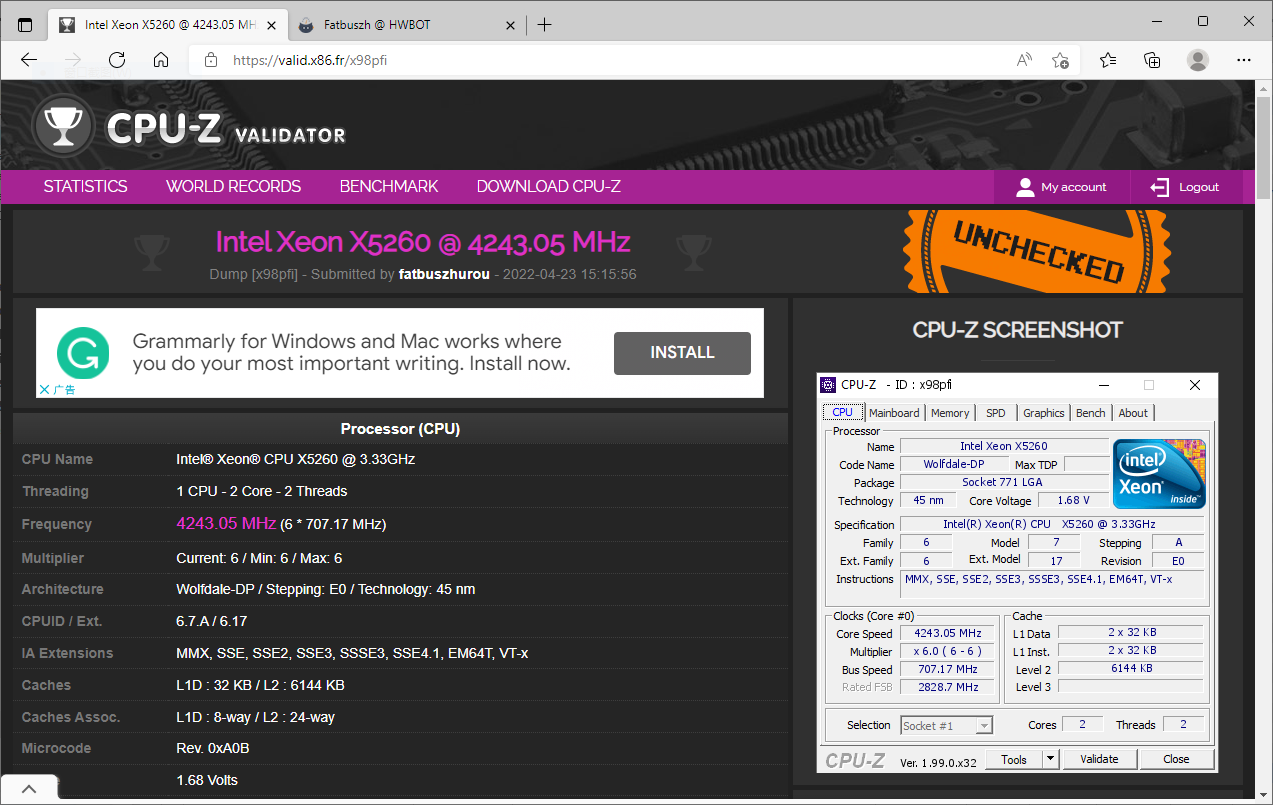The width and height of the screenshot is (1273, 805).
Task: Click the page title Intel Xeon X5260 @ 4243.05 MHz
Action: [423, 242]
